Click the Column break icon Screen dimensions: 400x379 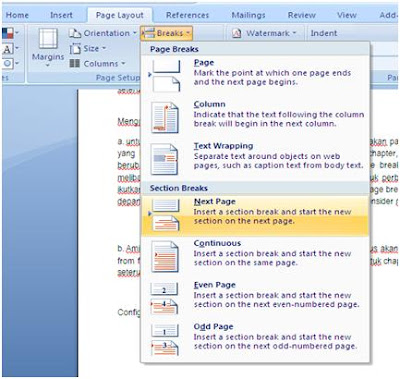tap(165, 118)
